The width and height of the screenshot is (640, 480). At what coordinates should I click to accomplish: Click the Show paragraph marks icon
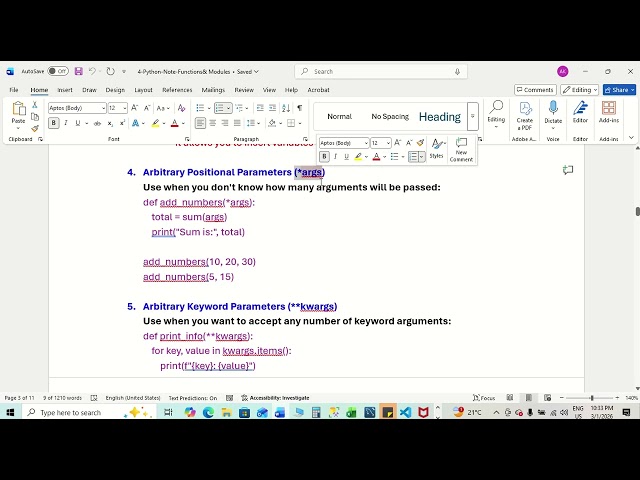coord(300,108)
